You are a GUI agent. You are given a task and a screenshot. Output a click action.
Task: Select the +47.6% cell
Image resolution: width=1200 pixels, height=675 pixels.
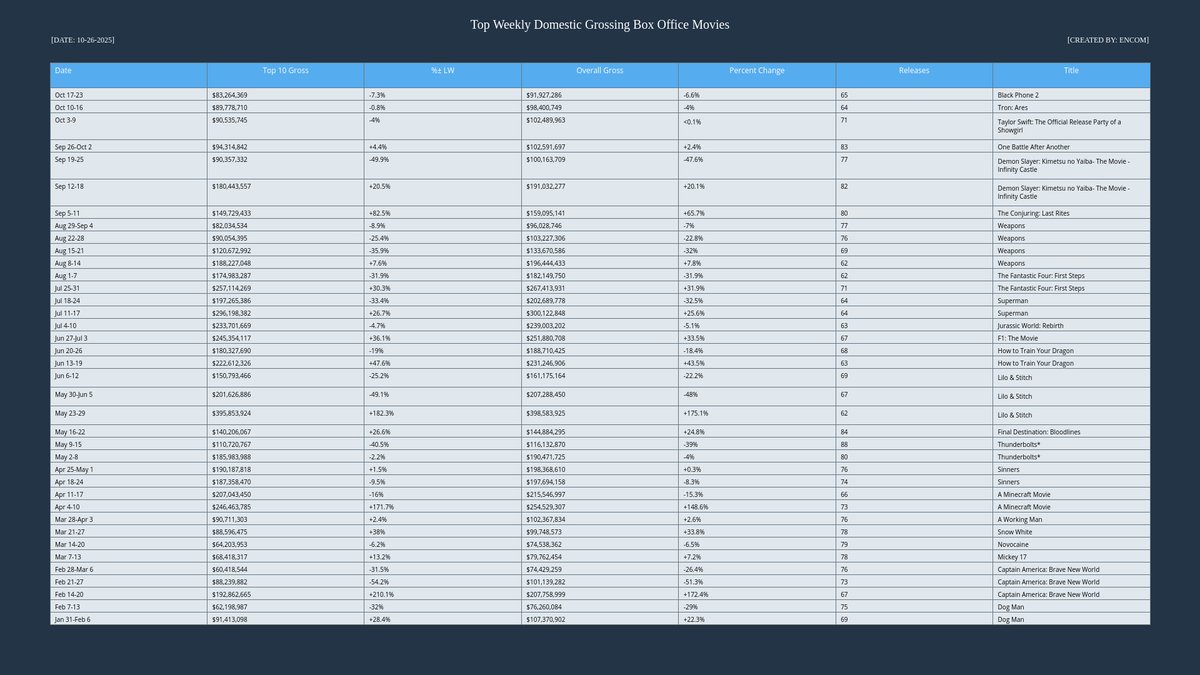443,363
